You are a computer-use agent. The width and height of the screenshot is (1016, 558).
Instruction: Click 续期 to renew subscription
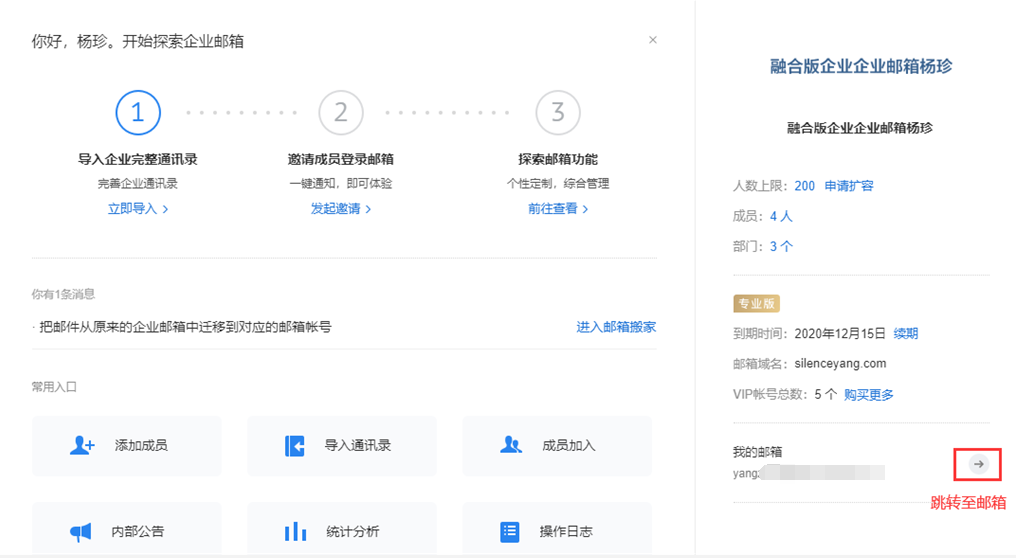[x=905, y=334]
